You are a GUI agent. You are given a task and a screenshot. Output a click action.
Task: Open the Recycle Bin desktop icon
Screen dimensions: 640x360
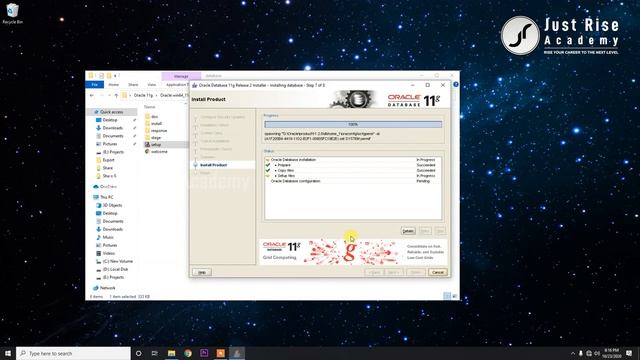[12, 13]
